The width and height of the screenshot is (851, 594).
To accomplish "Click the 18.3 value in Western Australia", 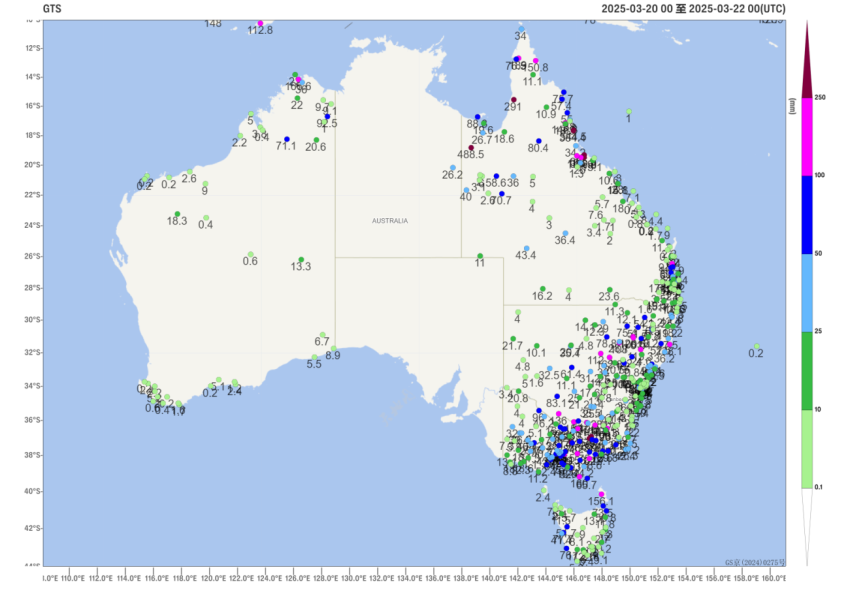I will [x=177, y=221].
